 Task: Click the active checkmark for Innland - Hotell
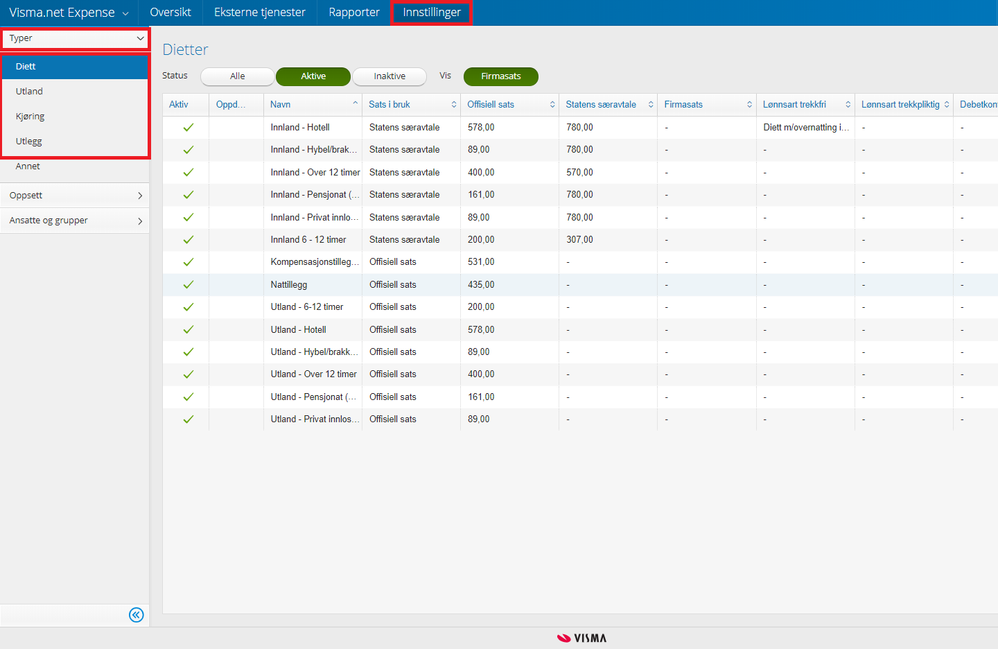point(188,127)
